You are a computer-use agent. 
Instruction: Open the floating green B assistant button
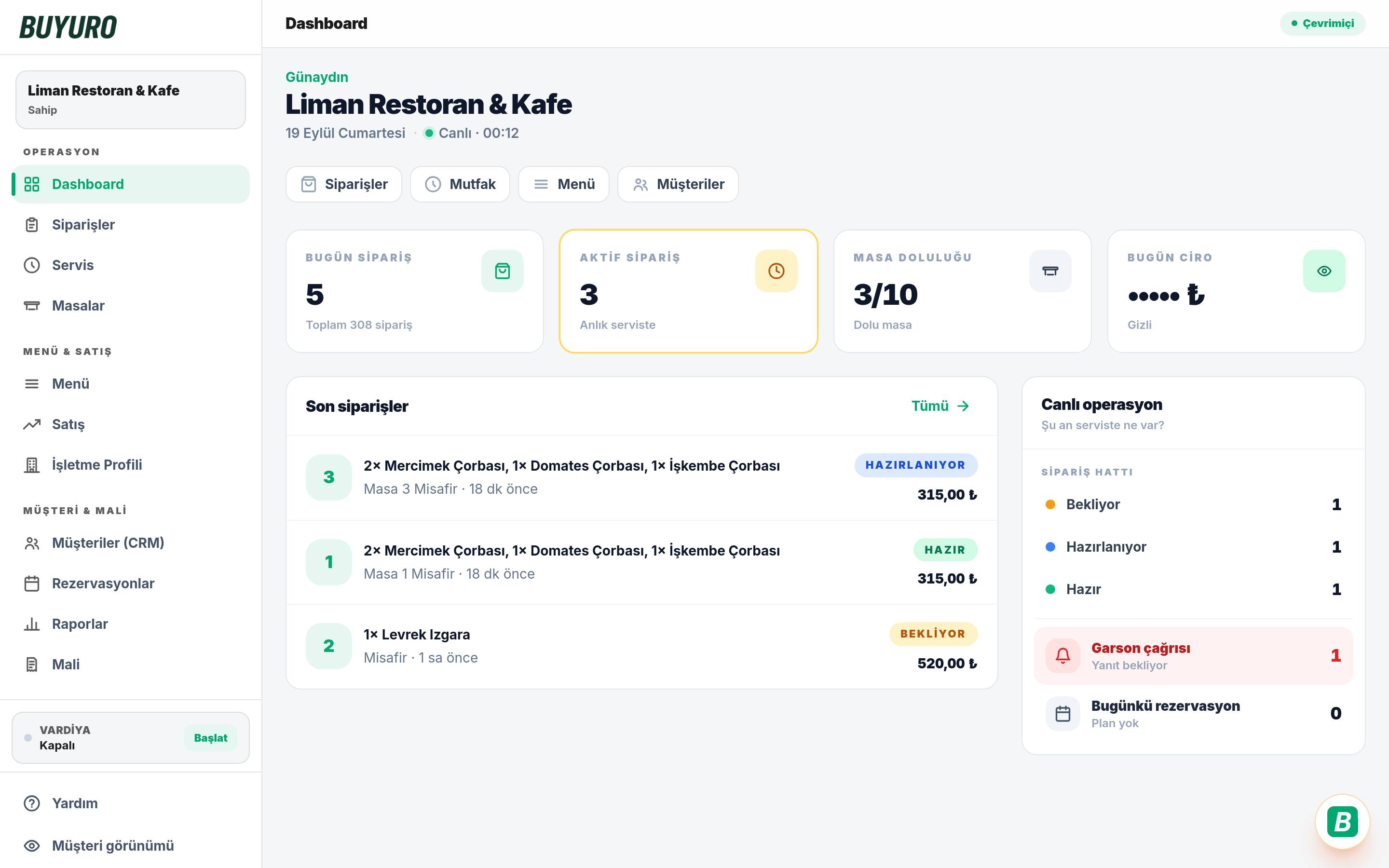coord(1343,822)
